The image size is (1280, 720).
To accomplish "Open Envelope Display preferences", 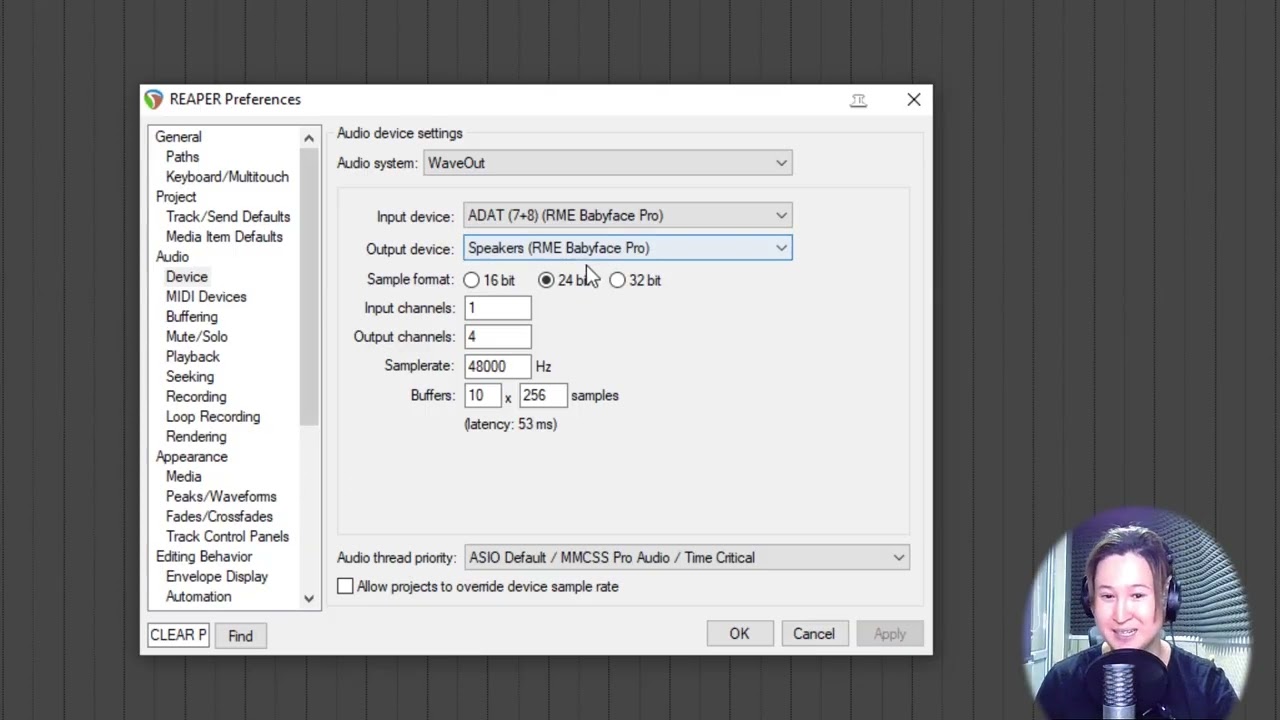I will click(x=217, y=577).
